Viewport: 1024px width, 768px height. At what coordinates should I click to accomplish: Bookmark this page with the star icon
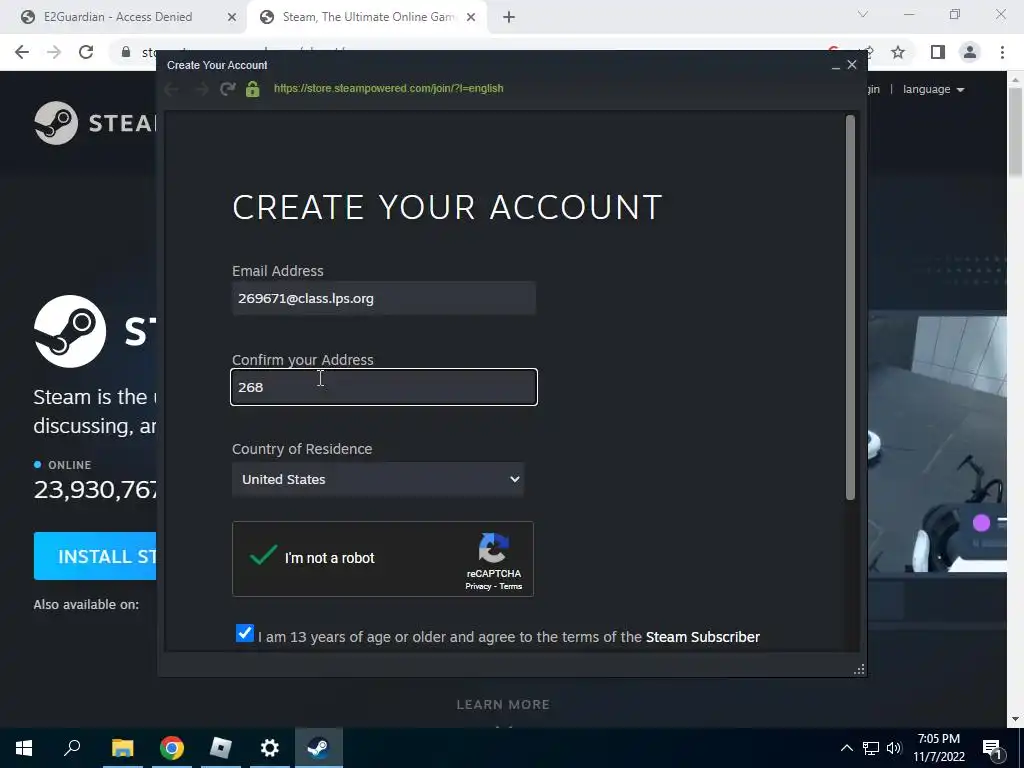[898, 52]
